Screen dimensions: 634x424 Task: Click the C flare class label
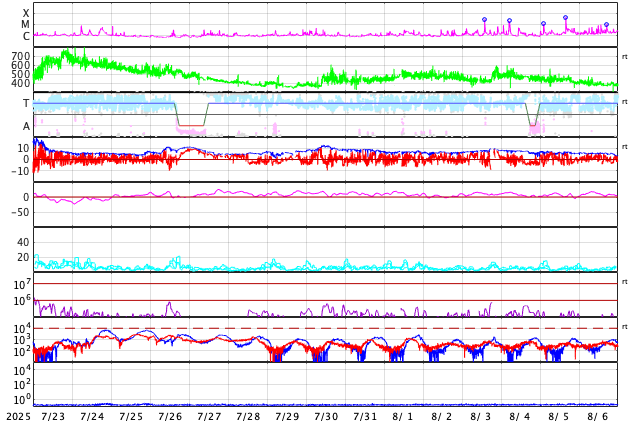tap(26, 36)
